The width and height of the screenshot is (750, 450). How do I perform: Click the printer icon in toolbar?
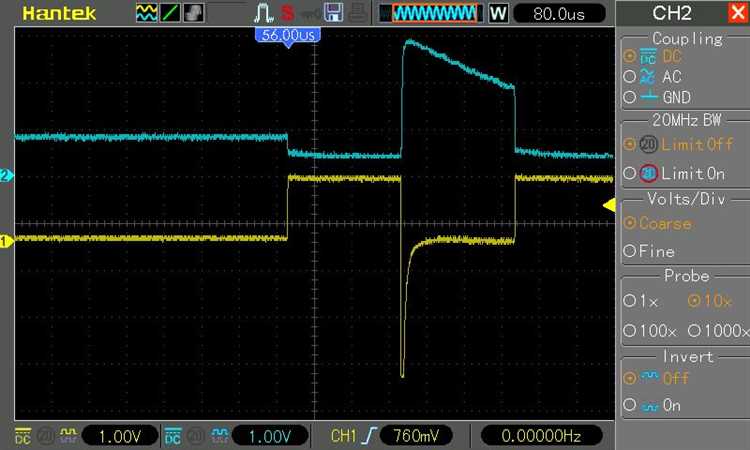point(357,13)
